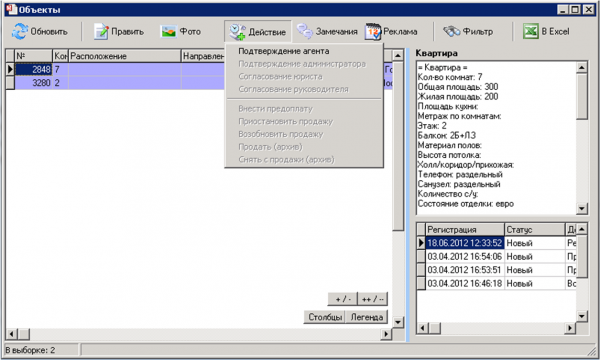
Task: Sort by Расположение column header
Action: [x=124, y=56]
